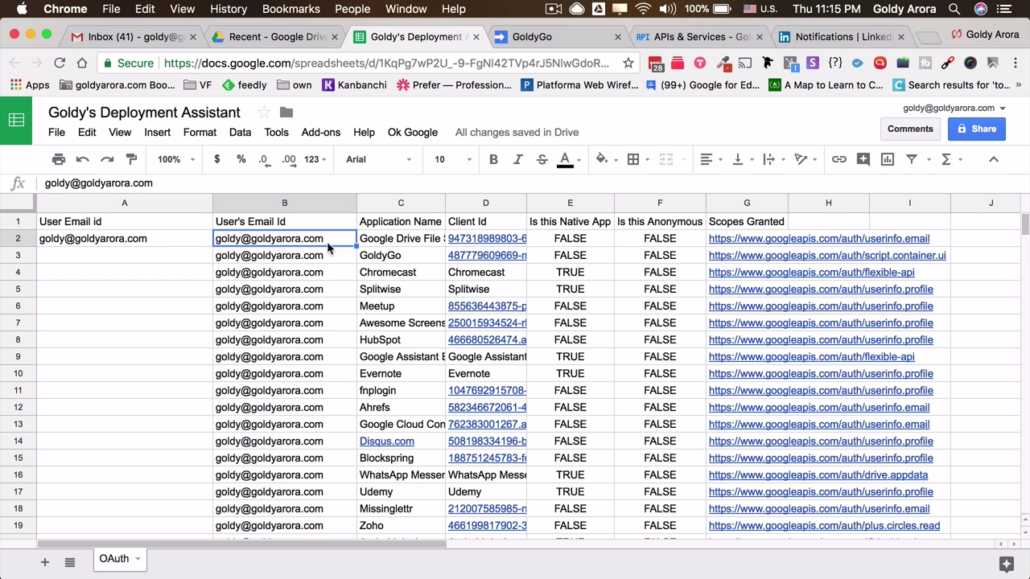Select the Chromecast cell in column C
This screenshot has height=579, width=1030.
[401, 272]
